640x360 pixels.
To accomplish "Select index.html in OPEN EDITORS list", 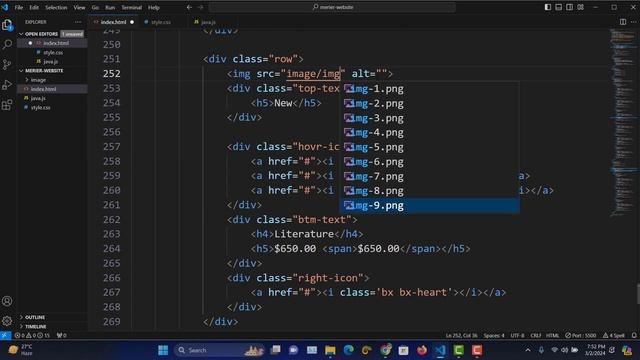I will [56, 43].
